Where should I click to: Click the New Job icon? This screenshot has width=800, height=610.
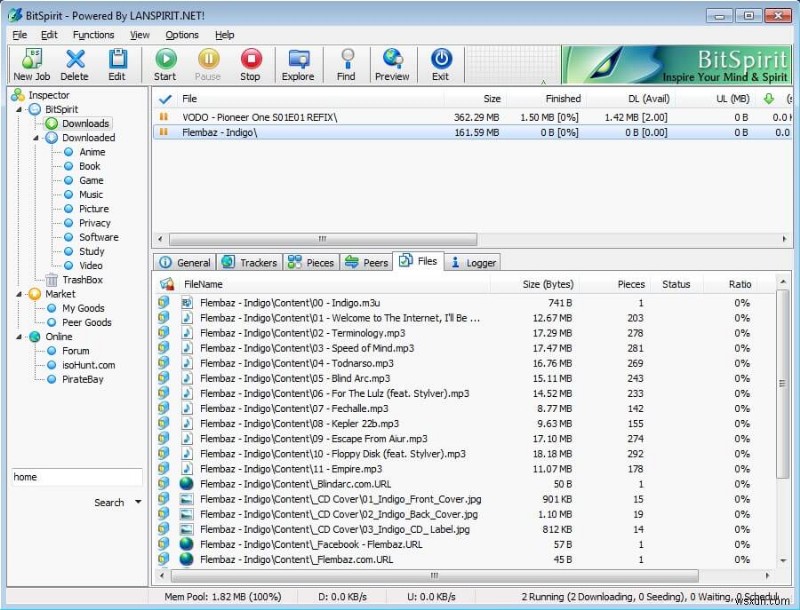(x=31, y=63)
